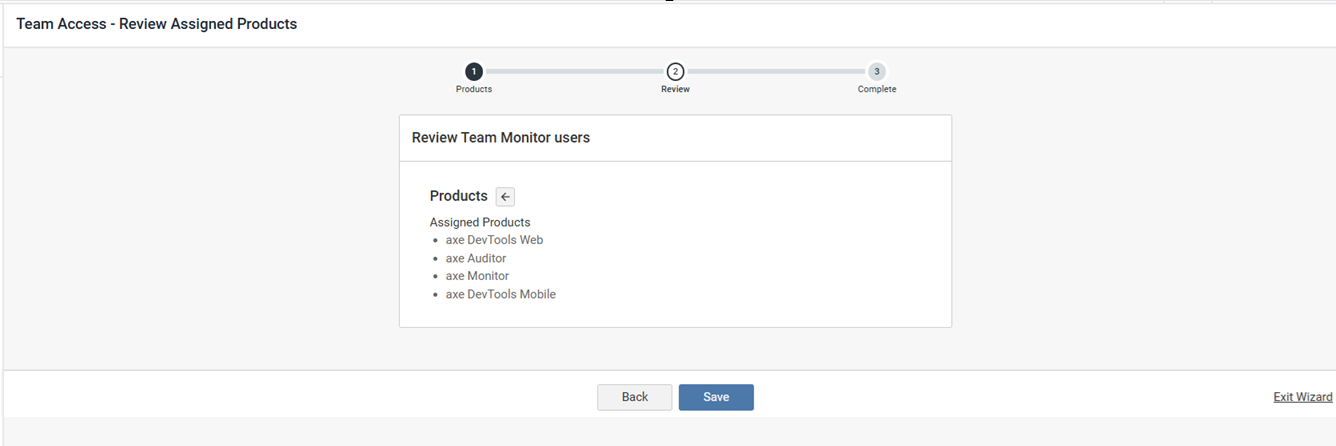Select the step 3 circle in the wizard
The image size is (1336, 446).
point(876,71)
